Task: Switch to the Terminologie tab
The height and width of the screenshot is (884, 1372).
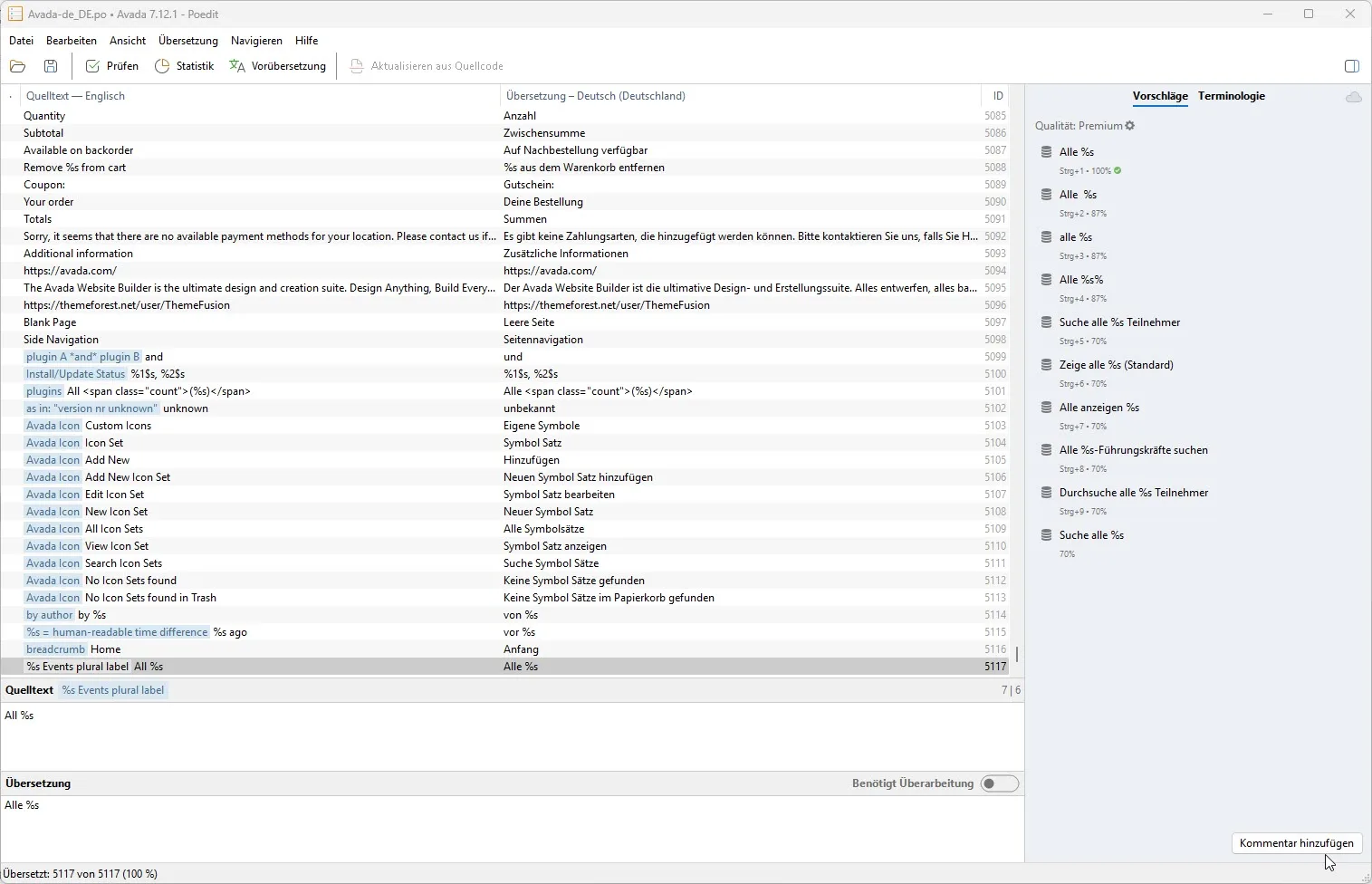Action: pyautogui.click(x=1232, y=96)
